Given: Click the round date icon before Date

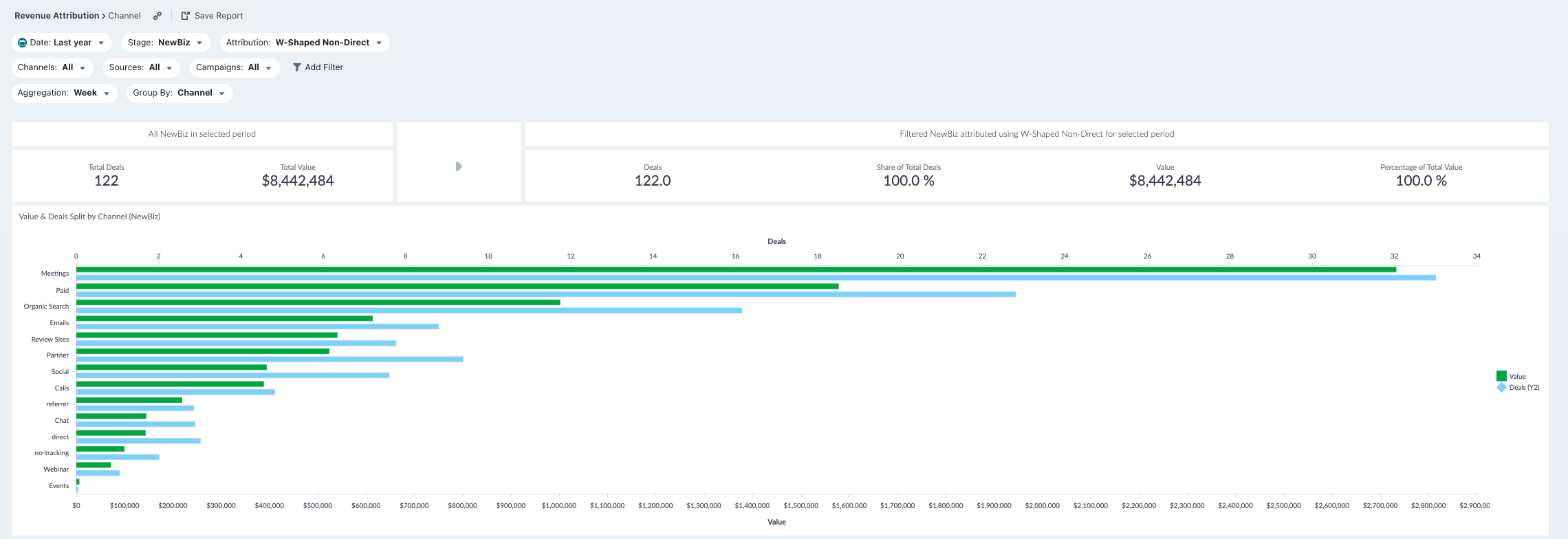Looking at the screenshot, I should click(22, 43).
